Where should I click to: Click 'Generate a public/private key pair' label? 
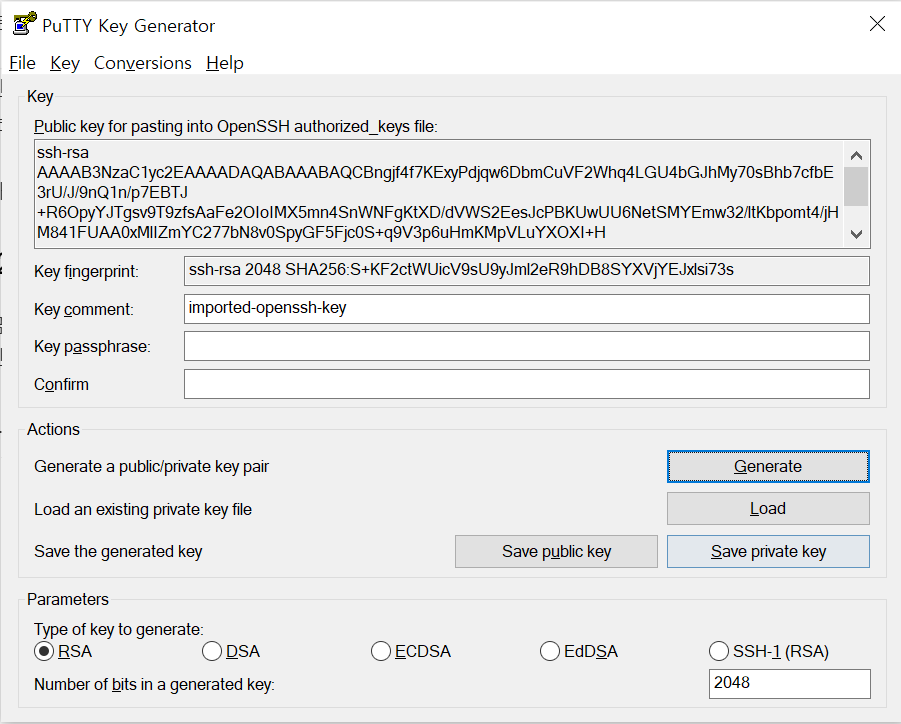[x=151, y=467]
